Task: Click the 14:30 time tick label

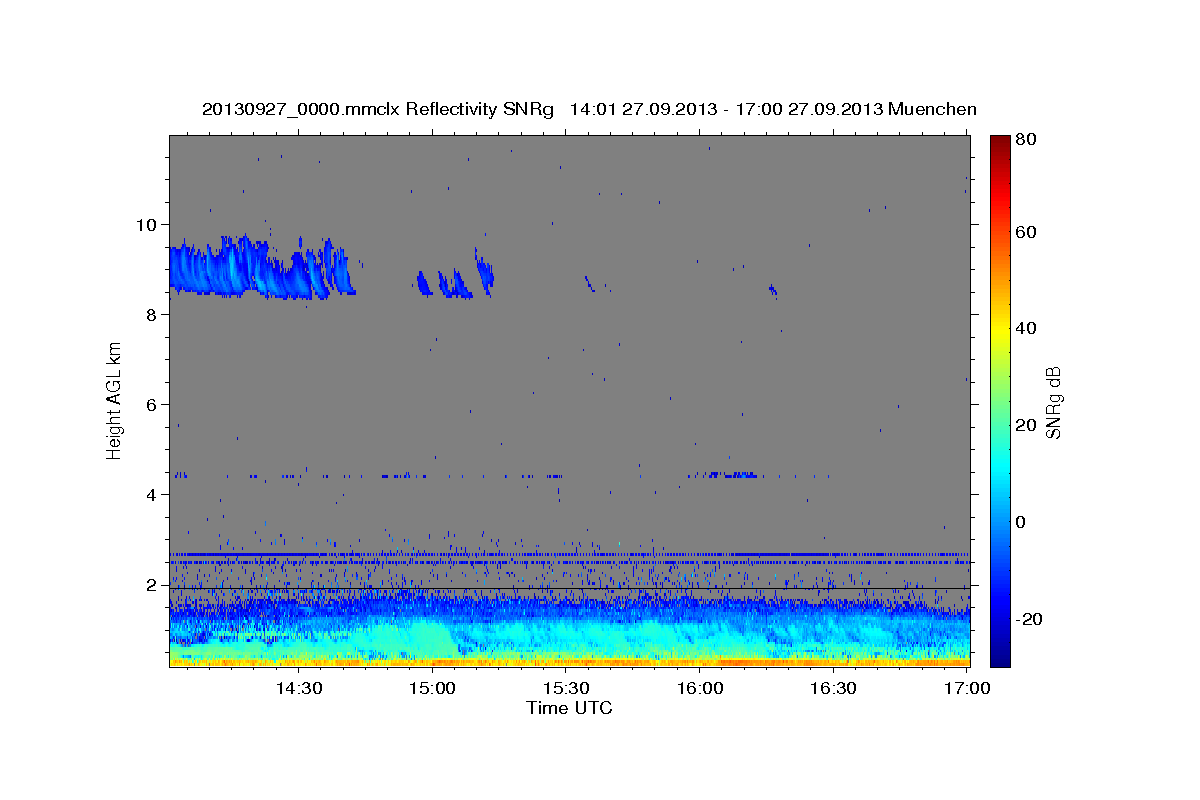Action: coord(298,688)
